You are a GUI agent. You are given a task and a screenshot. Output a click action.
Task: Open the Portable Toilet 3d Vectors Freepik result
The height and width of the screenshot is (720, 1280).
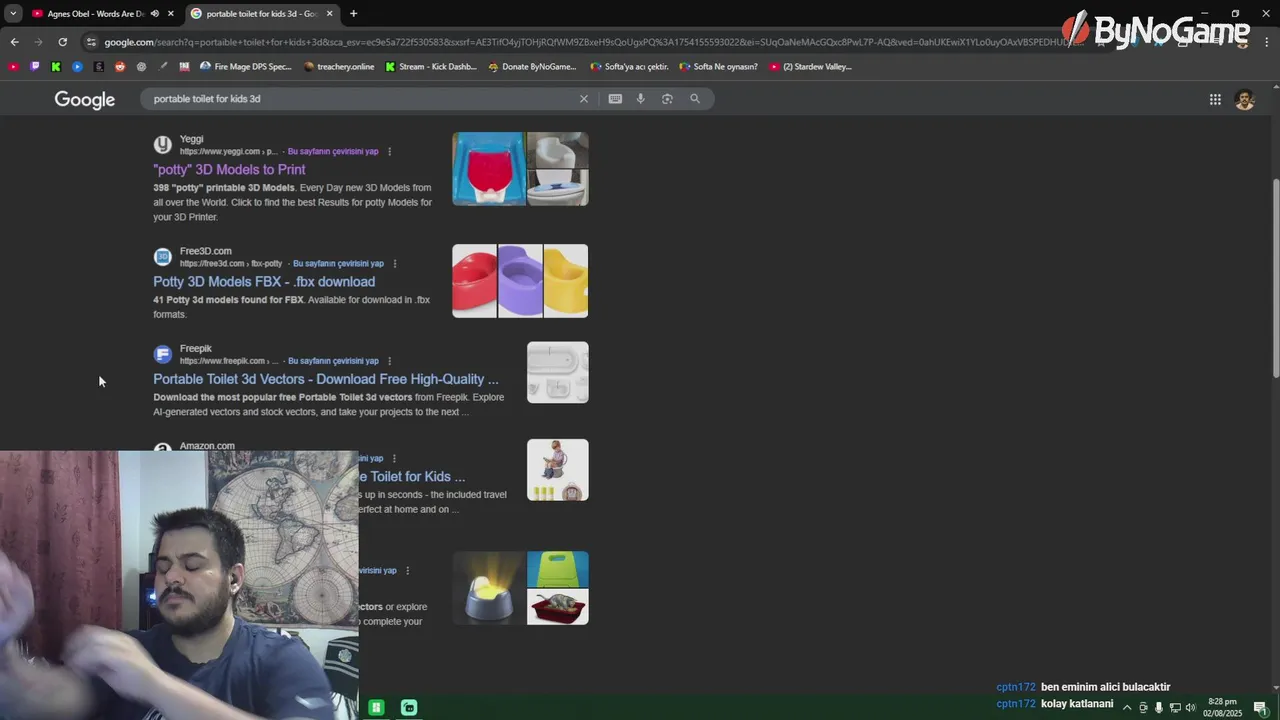pos(326,379)
